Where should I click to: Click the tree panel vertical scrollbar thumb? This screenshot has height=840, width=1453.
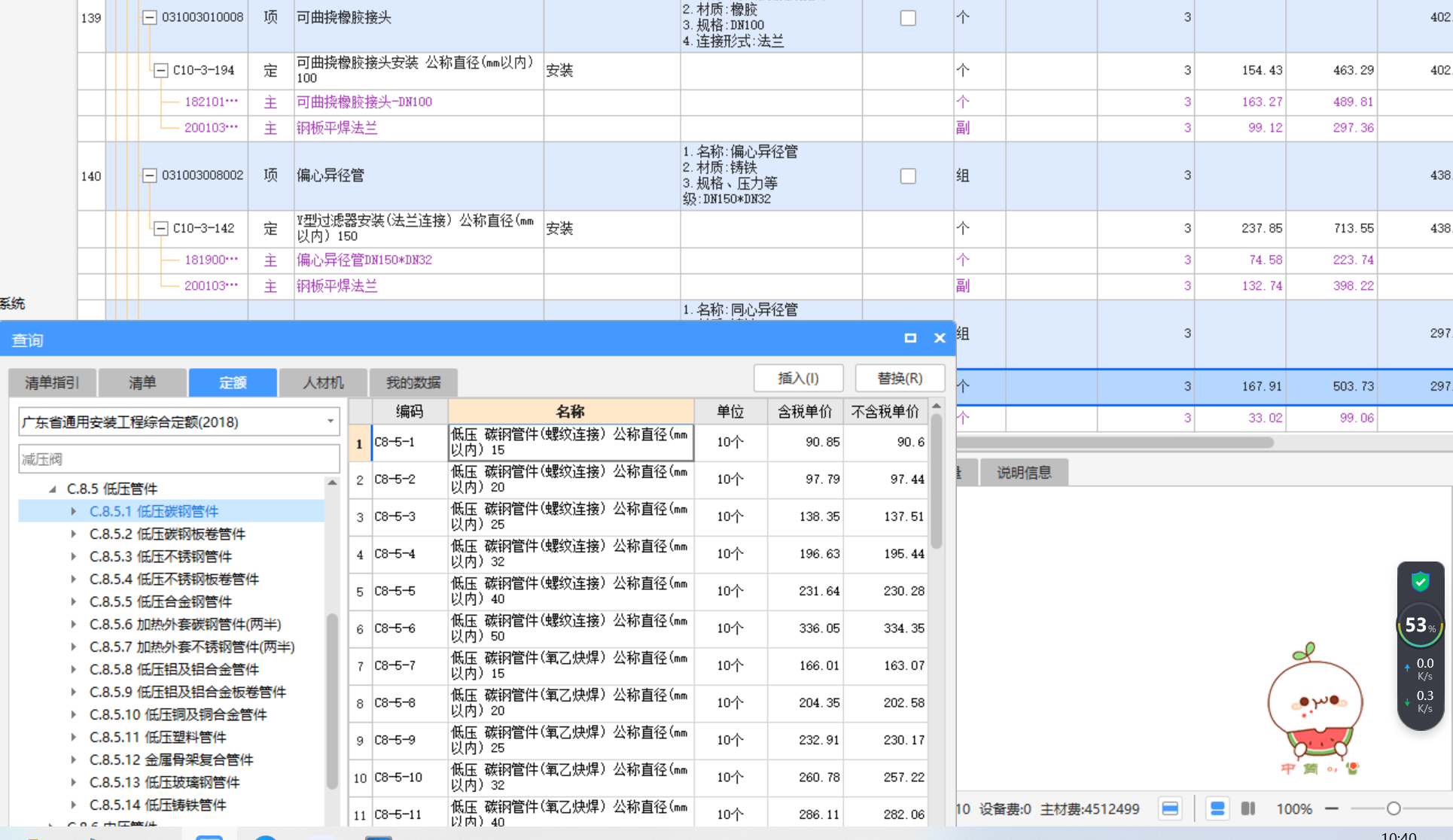tap(332, 700)
